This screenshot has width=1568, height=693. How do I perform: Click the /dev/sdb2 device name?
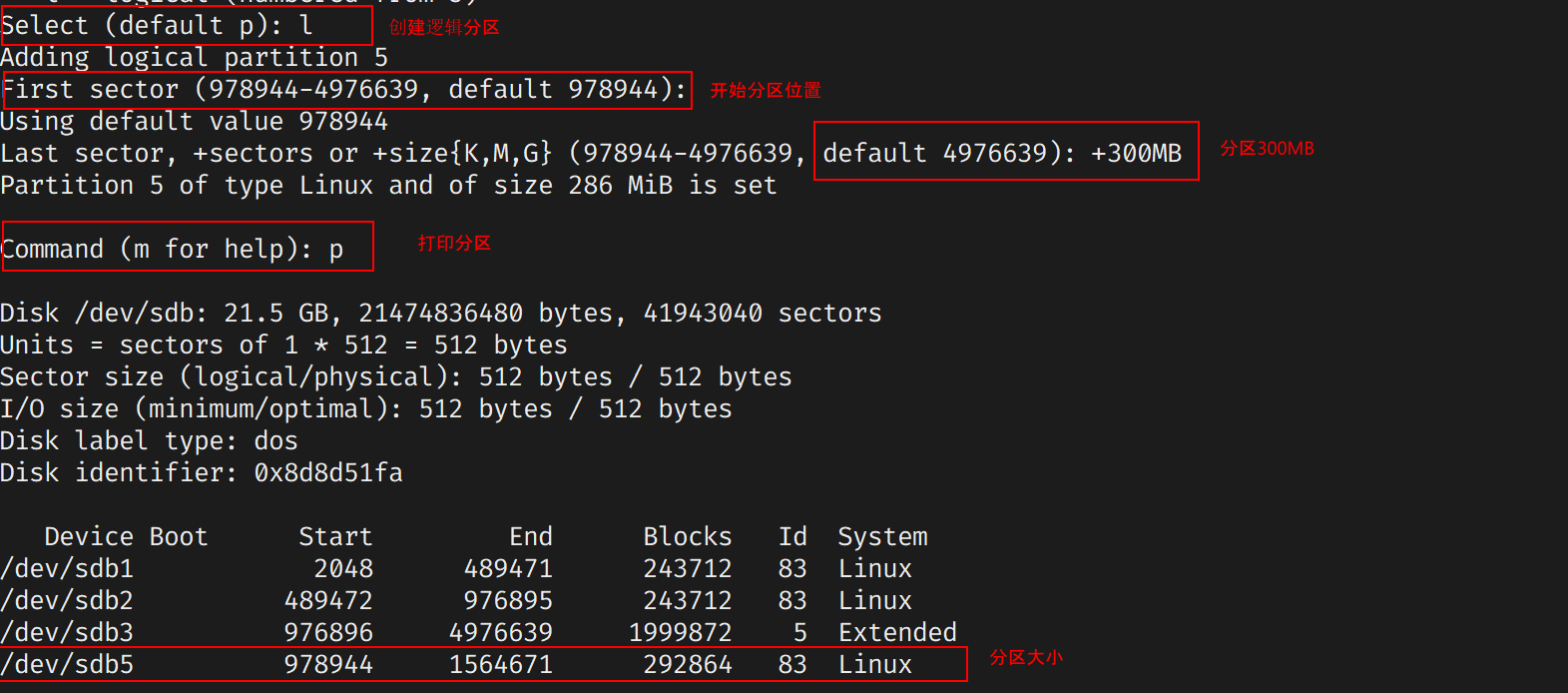[67, 601]
